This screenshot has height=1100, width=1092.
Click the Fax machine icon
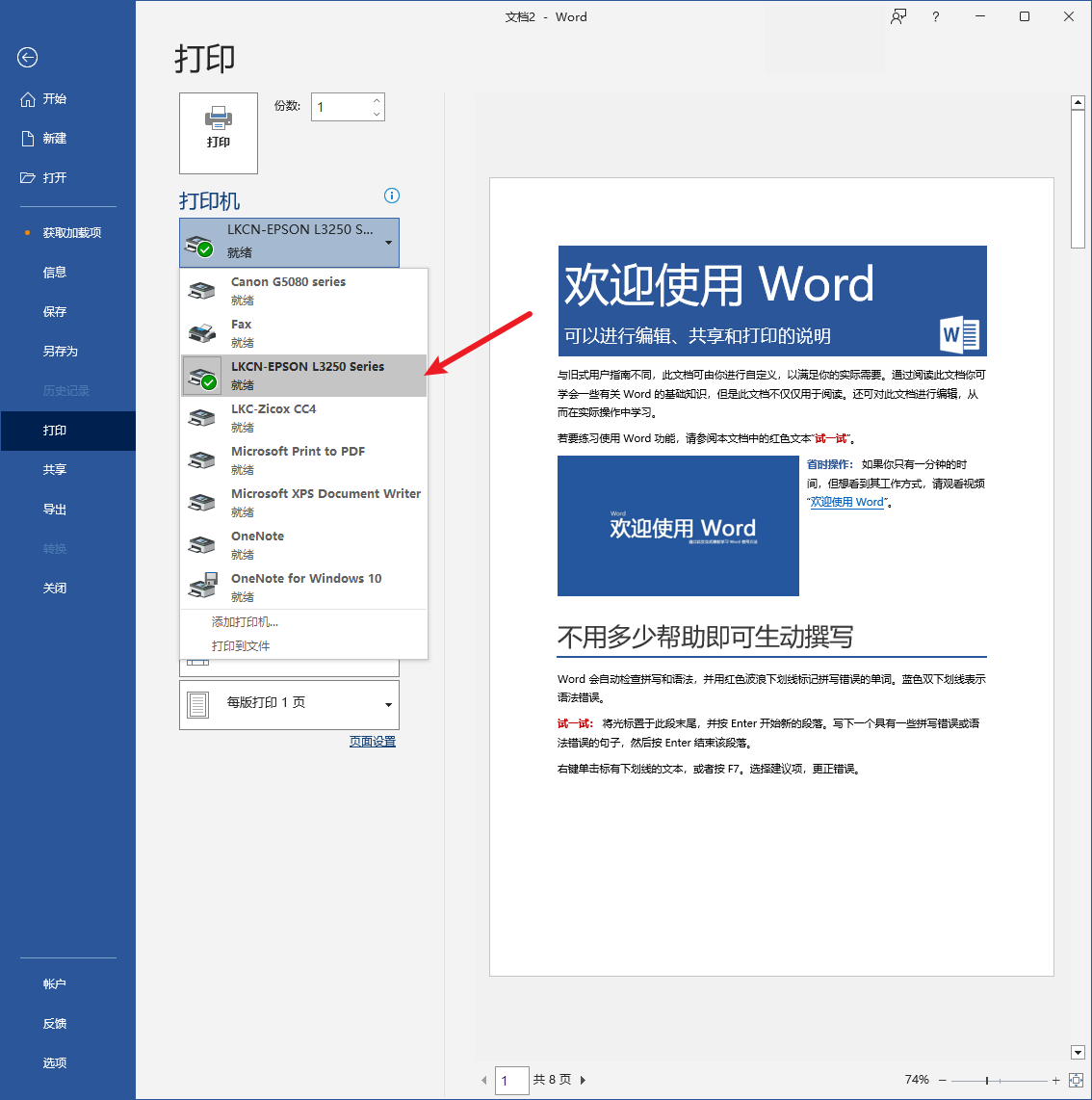[202, 333]
